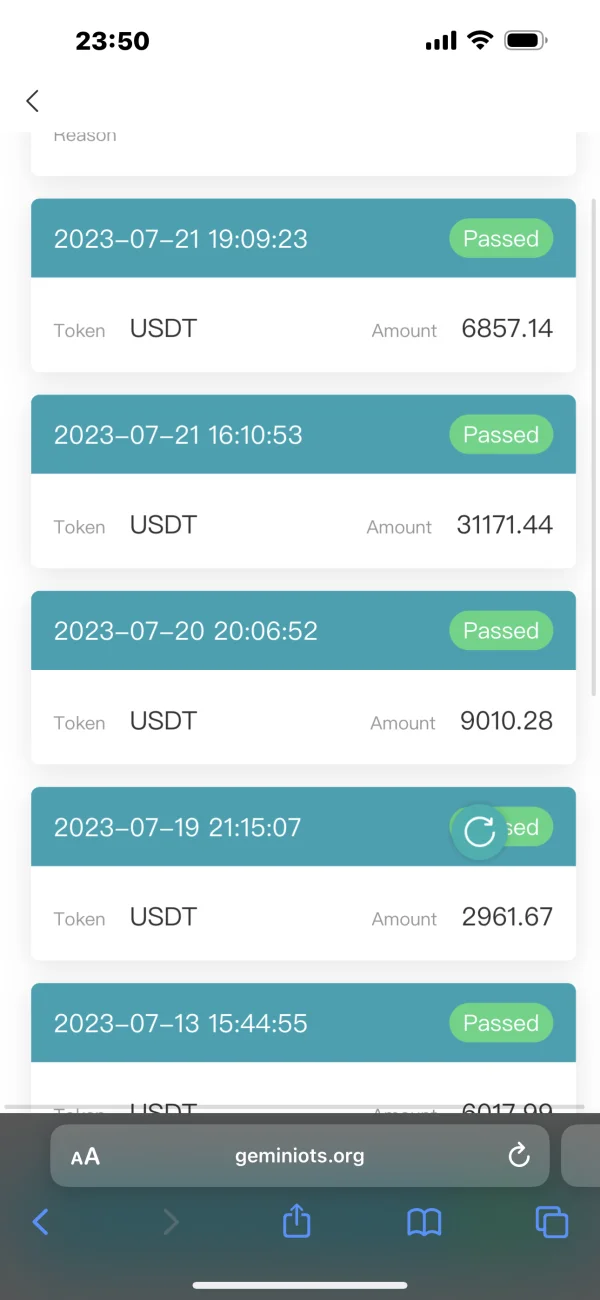Open the AA reader settings menu
The width and height of the screenshot is (600, 1300).
[86, 1157]
